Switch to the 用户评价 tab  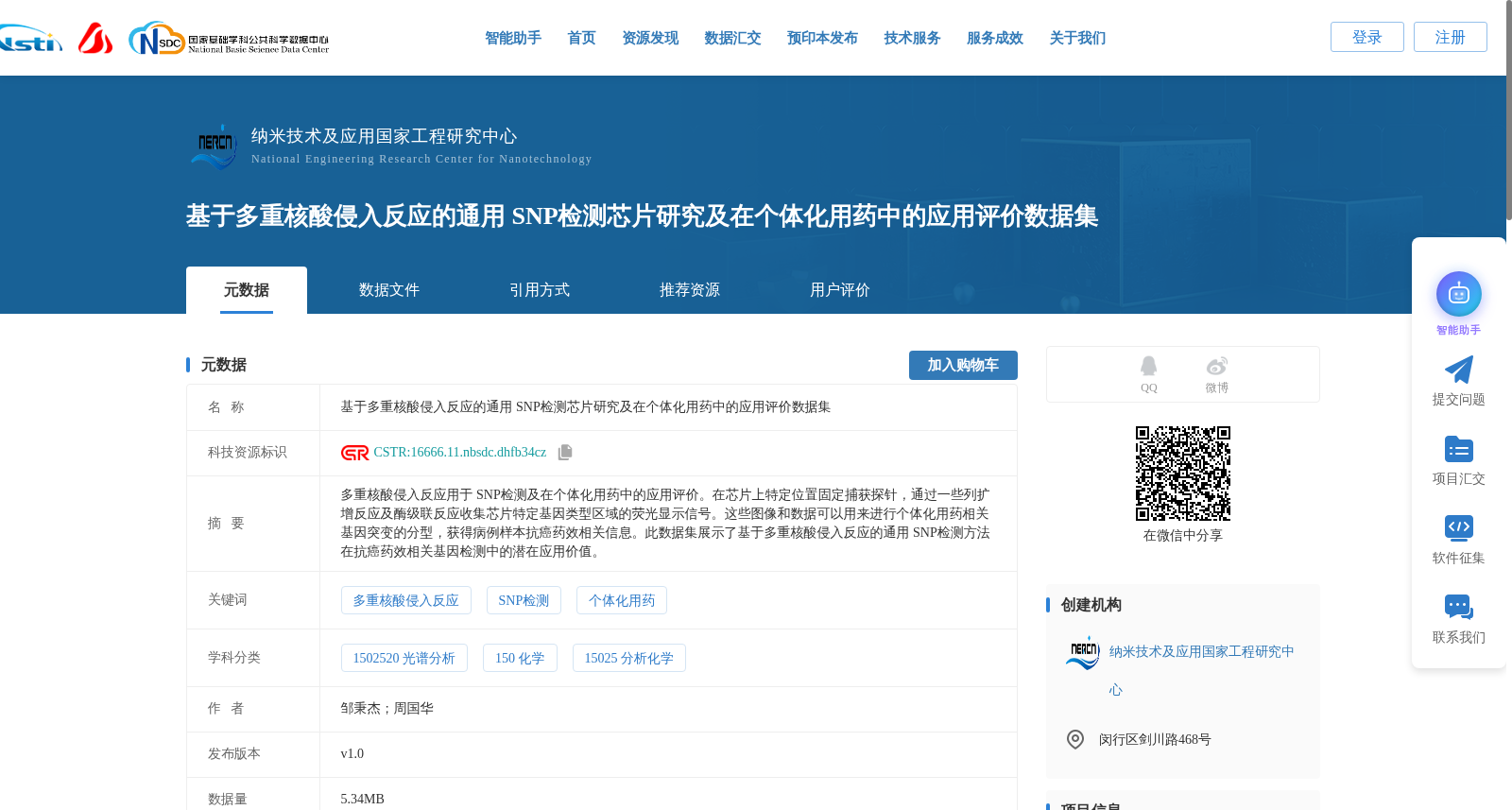coord(840,290)
